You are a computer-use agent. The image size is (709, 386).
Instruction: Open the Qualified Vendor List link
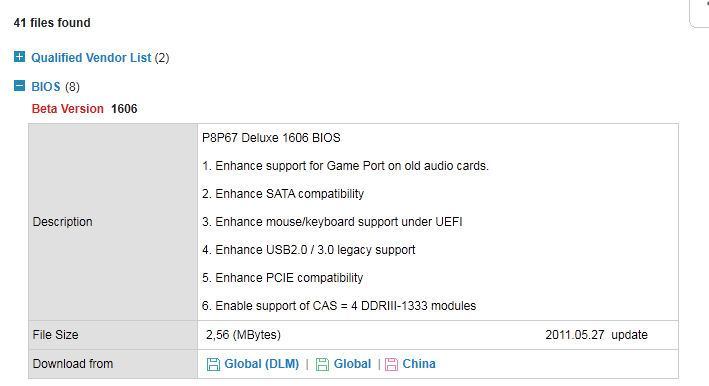[x=91, y=58]
